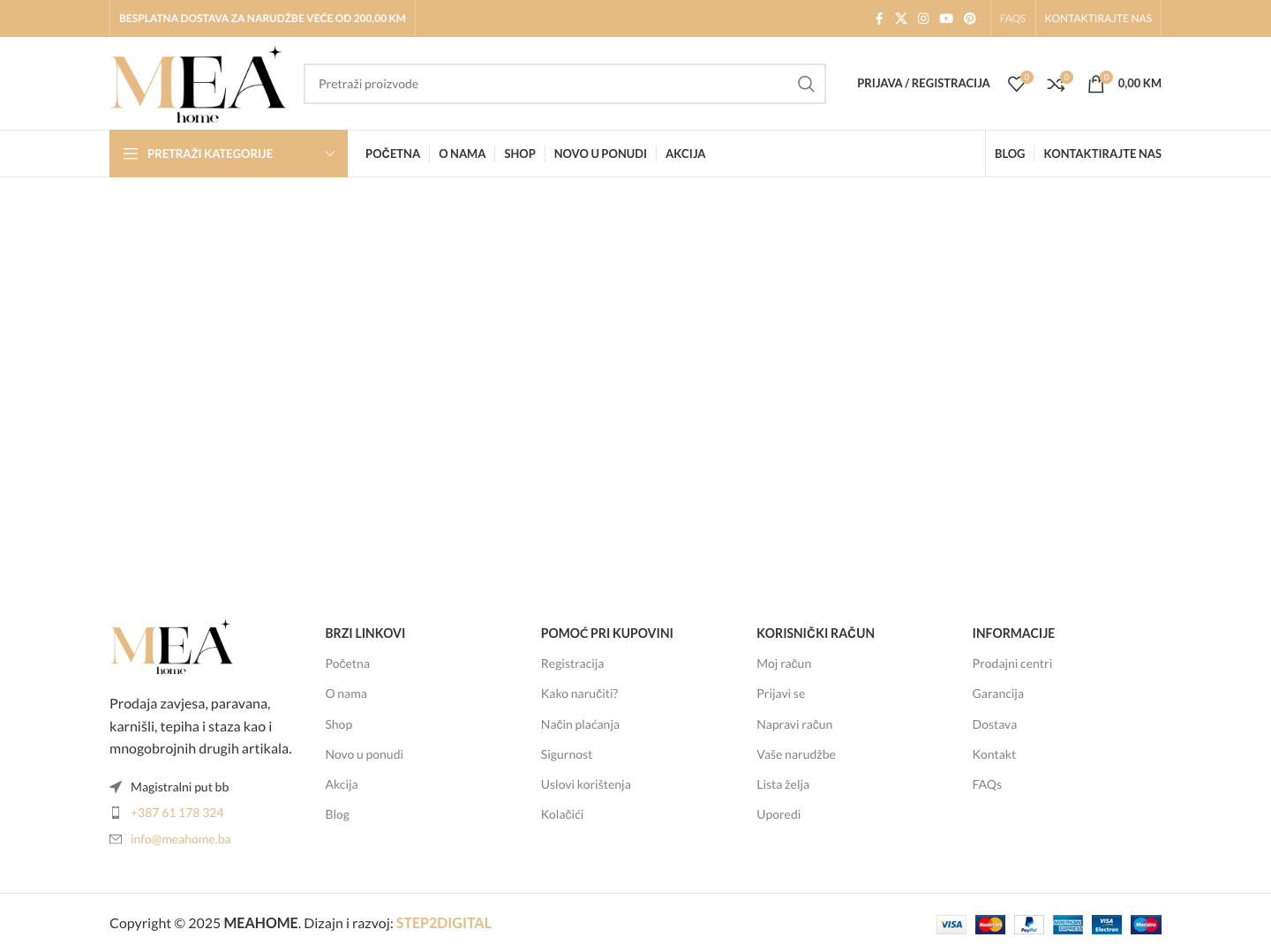Screen dimensions: 1271x952
Task: Open the shopping cart bag icon
Action: 1096,84
